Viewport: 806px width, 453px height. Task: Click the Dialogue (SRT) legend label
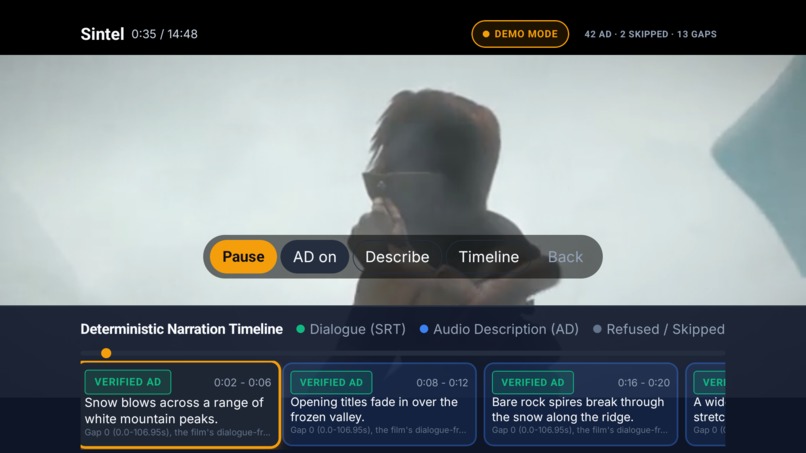[x=357, y=329]
